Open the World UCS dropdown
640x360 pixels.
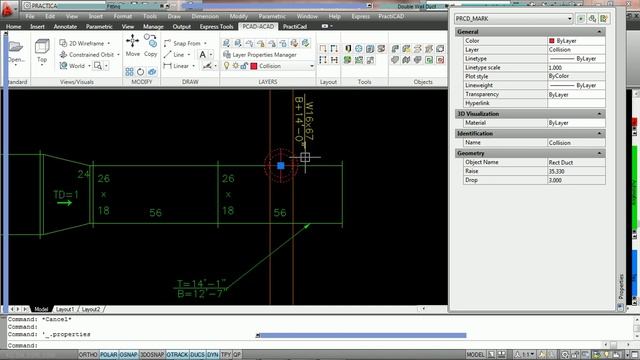(x=89, y=66)
